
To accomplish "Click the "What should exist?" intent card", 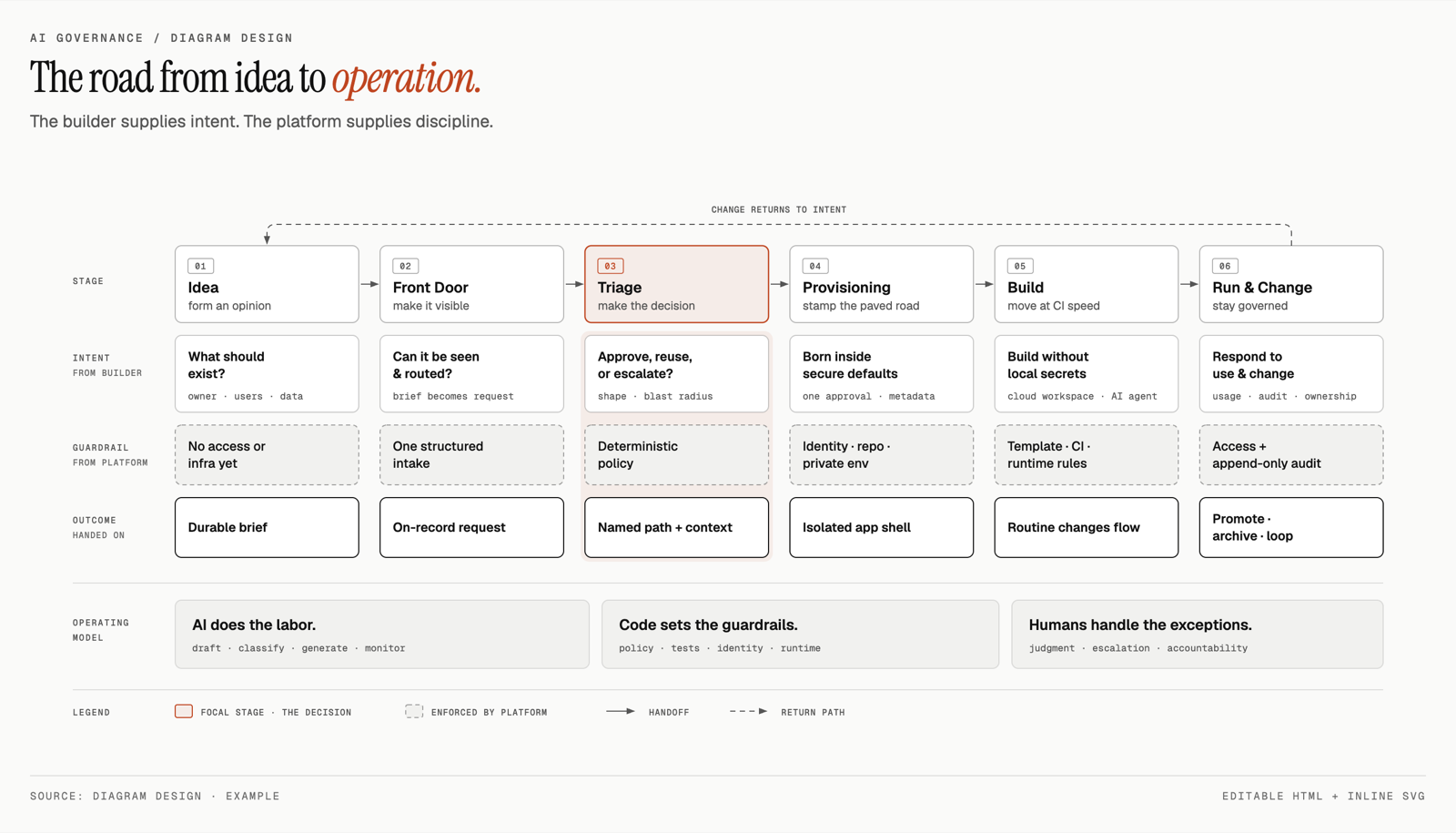I will click(267, 374).
